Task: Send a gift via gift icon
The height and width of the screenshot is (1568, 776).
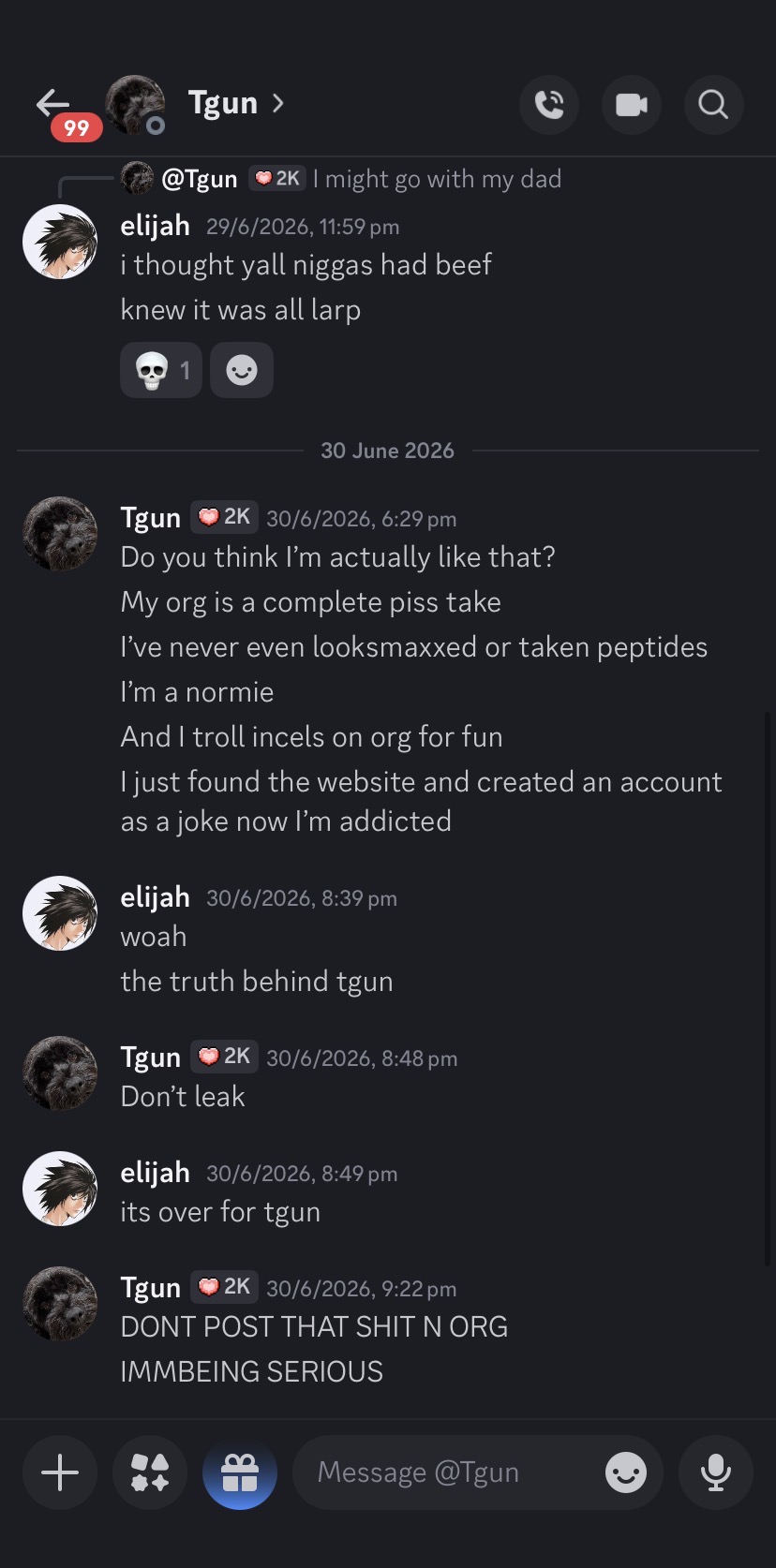Action: [x=240, y=1472]
